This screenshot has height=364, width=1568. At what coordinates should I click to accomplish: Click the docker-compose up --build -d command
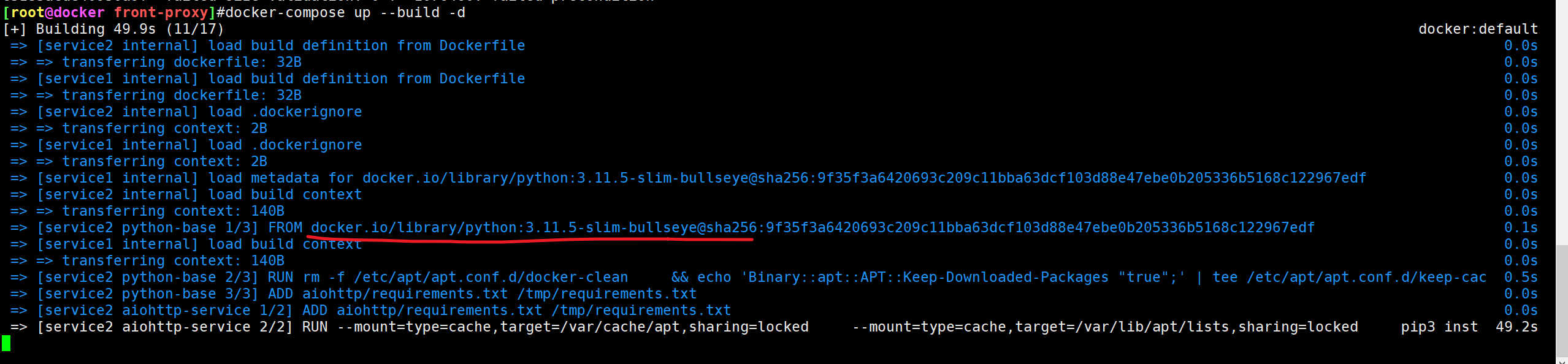[x=345, y=12]
